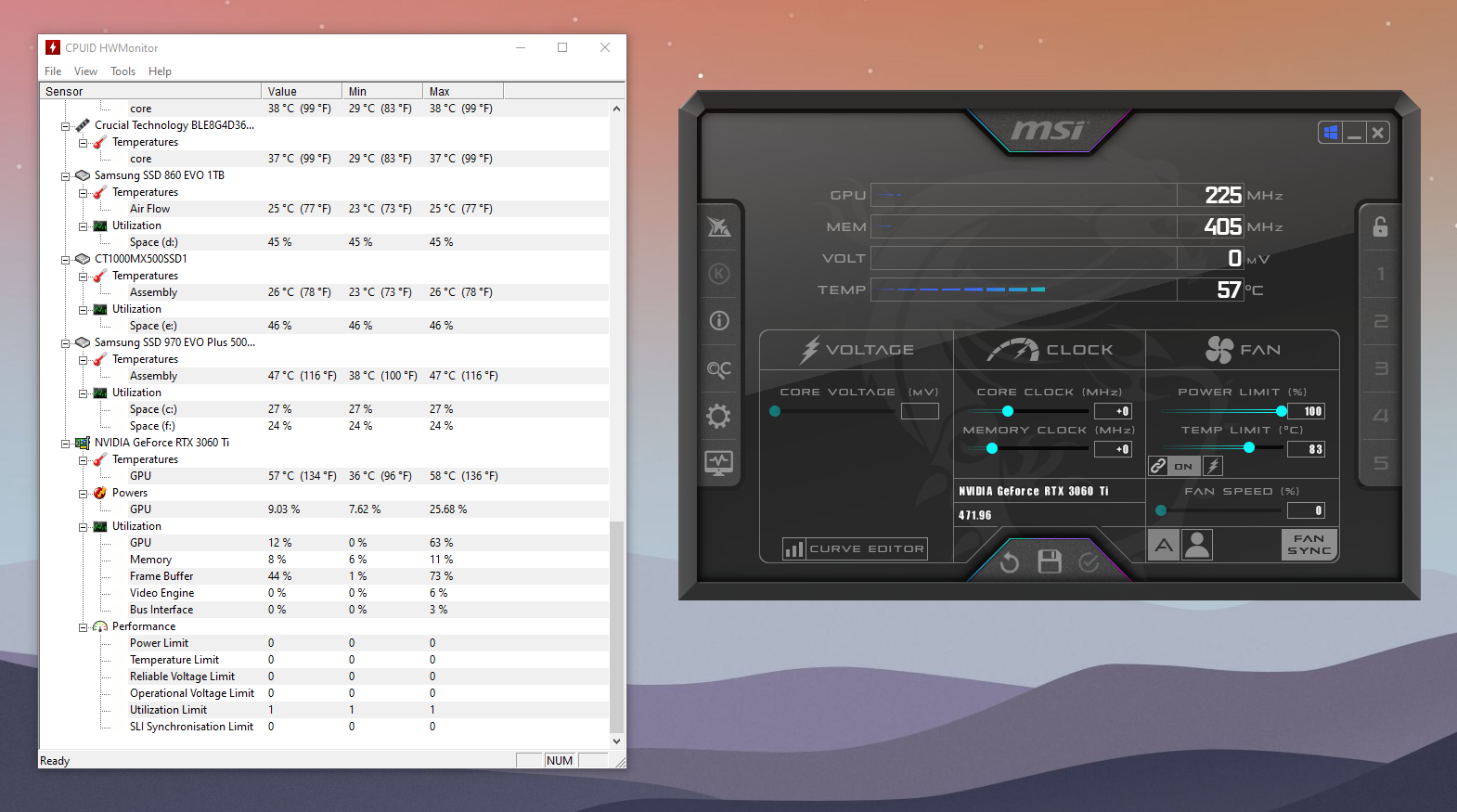Collapse Temperatures under CT1000MX500SSD1
Image resolution: width=1457 pixels, height=812 pixels.
tap(83, 277)
